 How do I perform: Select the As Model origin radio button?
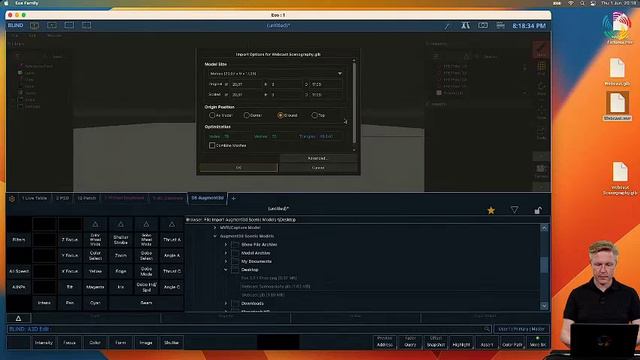(x=212, y=116)
